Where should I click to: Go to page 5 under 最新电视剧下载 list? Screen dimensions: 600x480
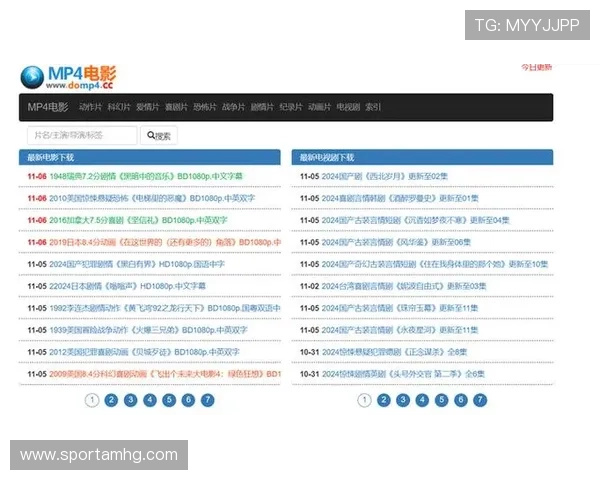(x=442, y=400)
